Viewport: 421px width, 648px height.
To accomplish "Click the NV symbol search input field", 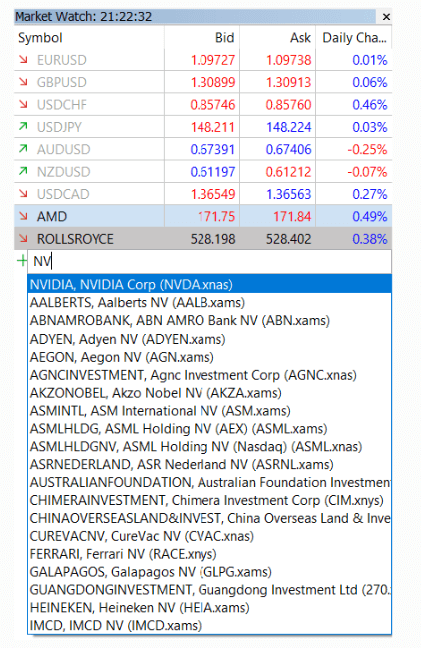I will coord(209,261).
